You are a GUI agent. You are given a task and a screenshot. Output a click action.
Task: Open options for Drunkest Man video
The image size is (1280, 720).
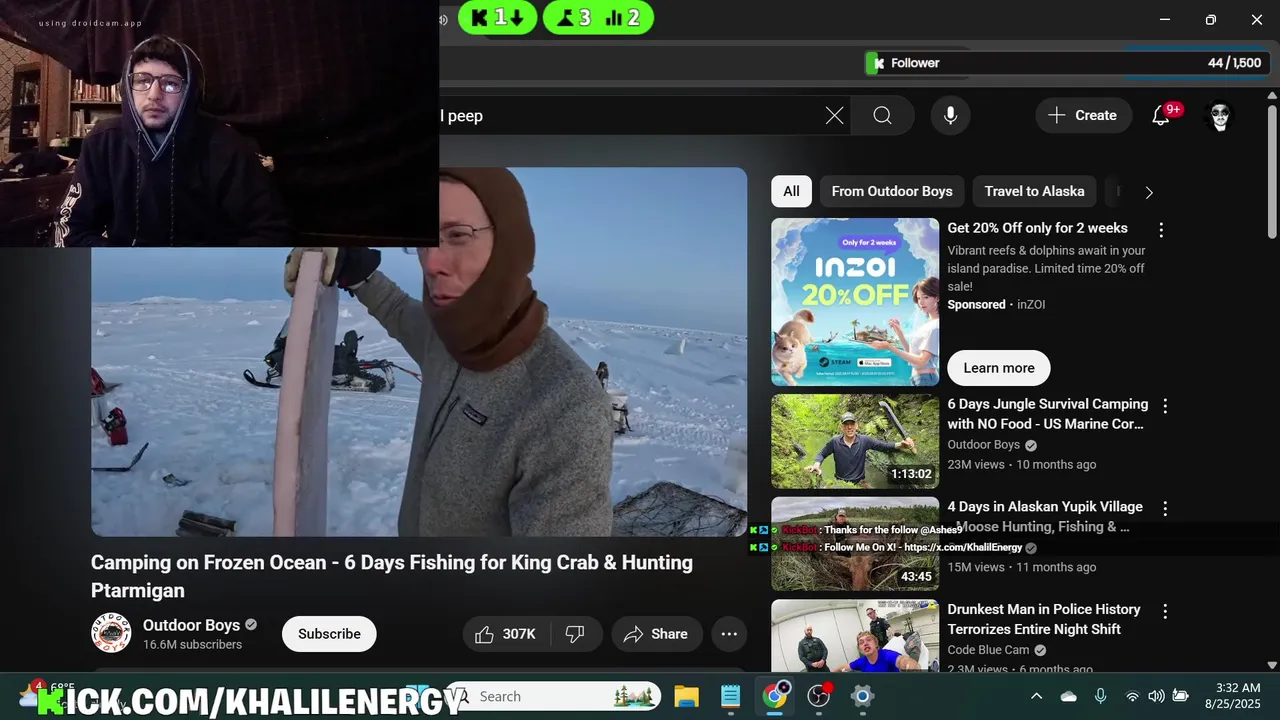click(1165, 610)
